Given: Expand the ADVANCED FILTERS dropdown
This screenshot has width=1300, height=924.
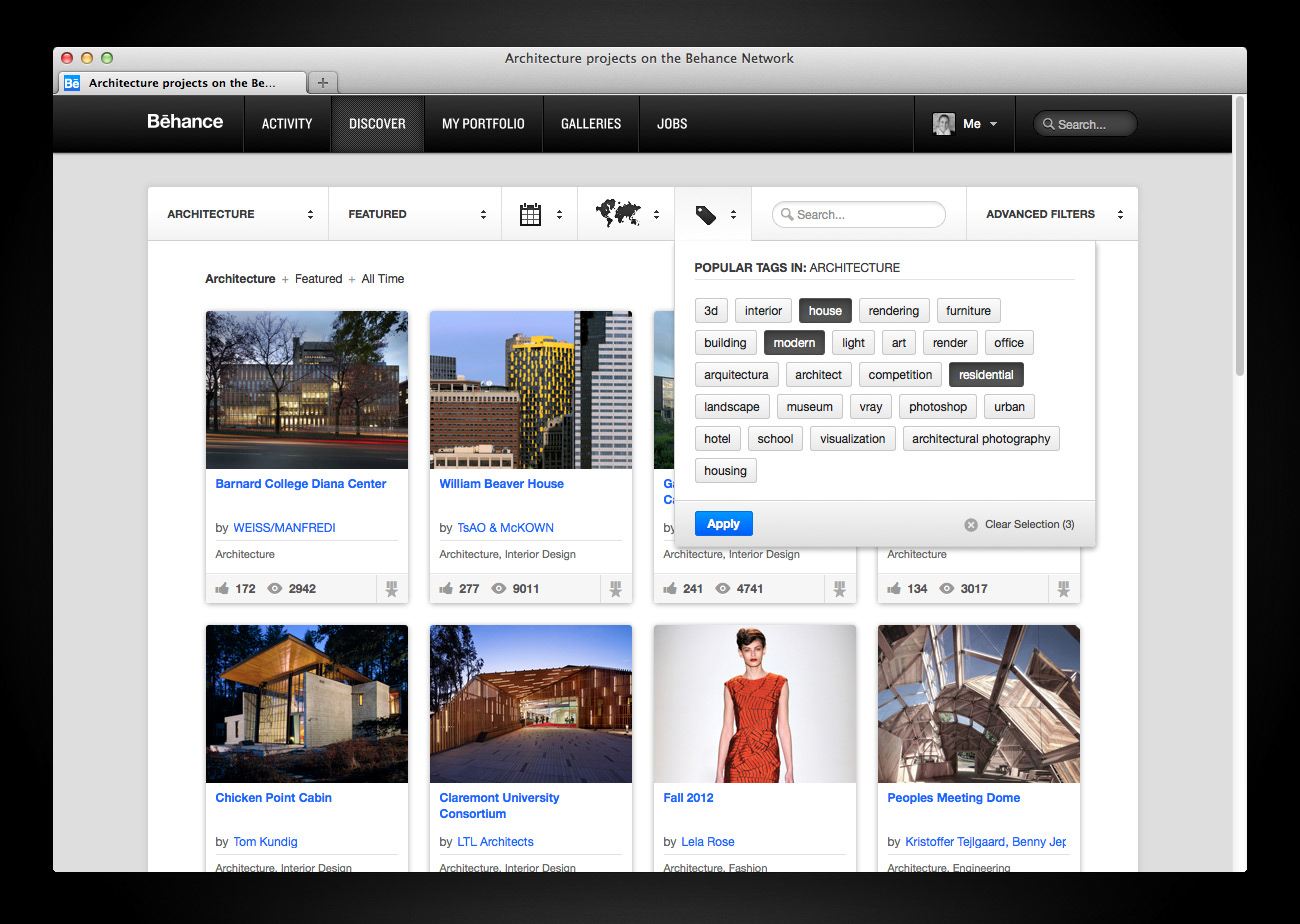Looking at the screenshot, I should pyautogui.click(x=1052, y=214).
